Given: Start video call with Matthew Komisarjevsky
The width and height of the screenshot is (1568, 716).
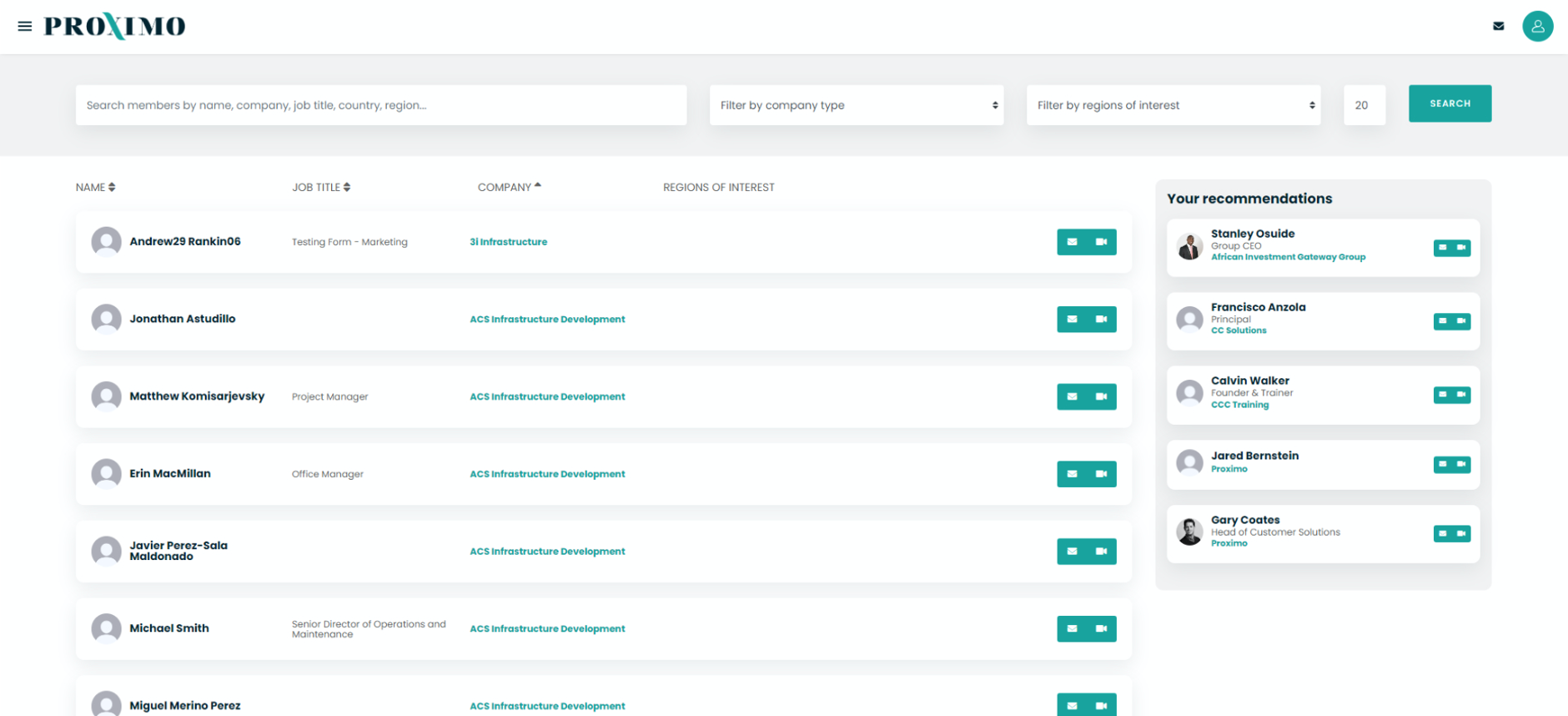Looking at the screenshot, I should coord(1102,396).
